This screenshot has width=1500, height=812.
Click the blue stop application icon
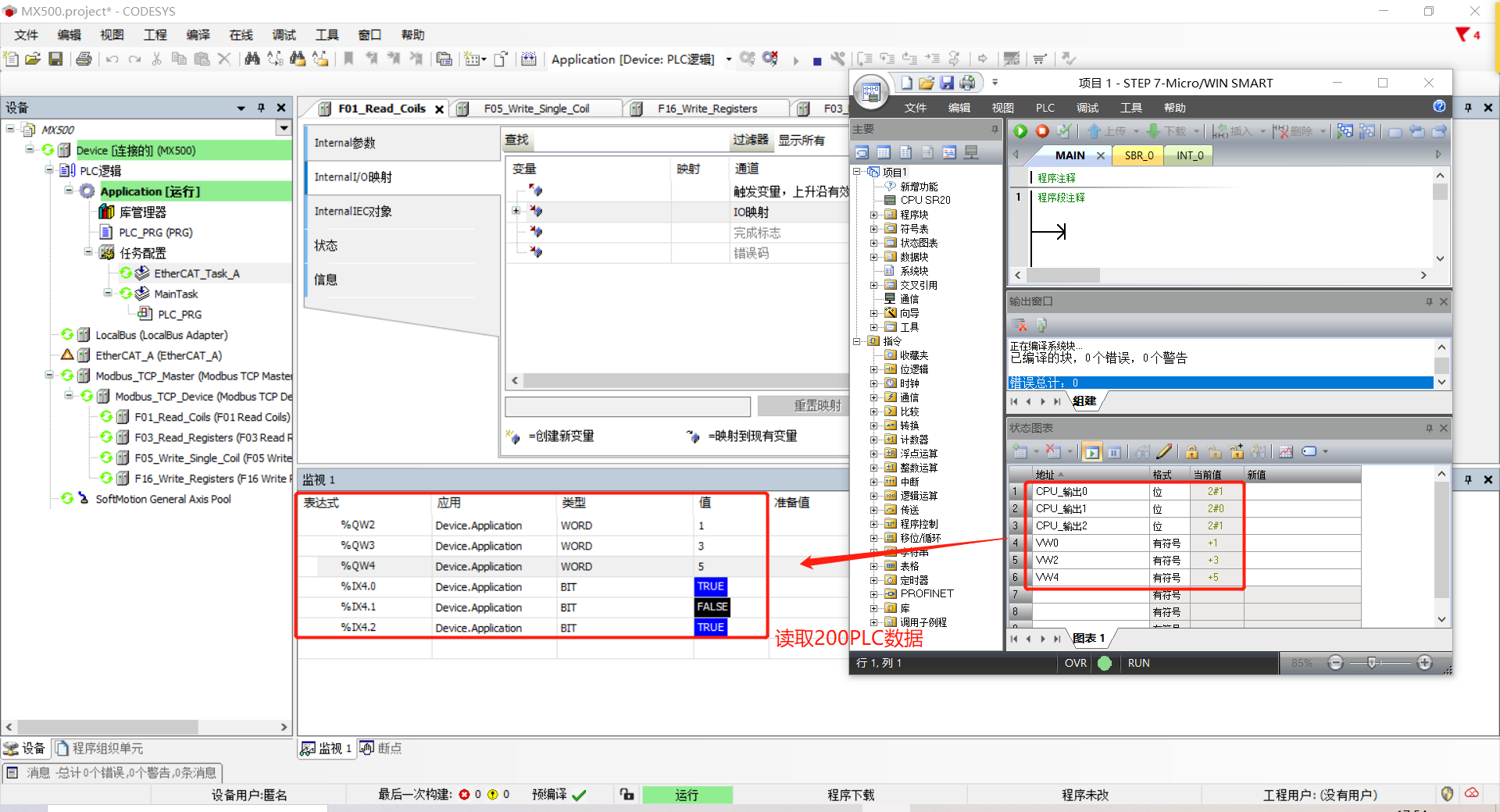pyautogui.click(x=817, y=61)
